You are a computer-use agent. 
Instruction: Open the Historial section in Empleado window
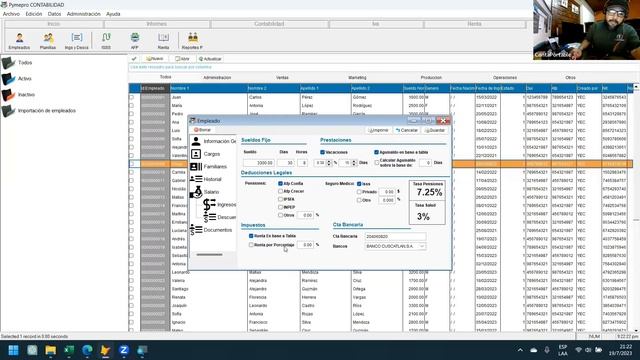(x=206, y=179)
